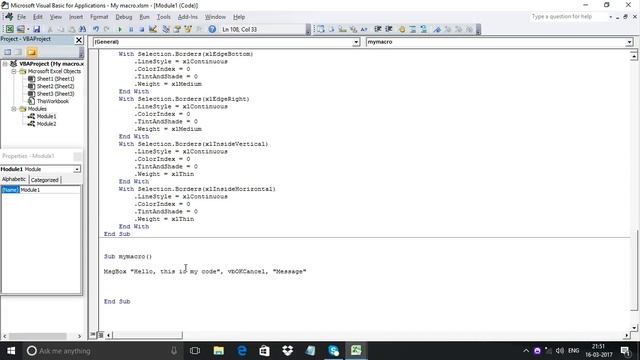Select ThisWorkbook in project tree
This screenshot has height=360, width=640.
pyautogui.click(x=53, y=101)
